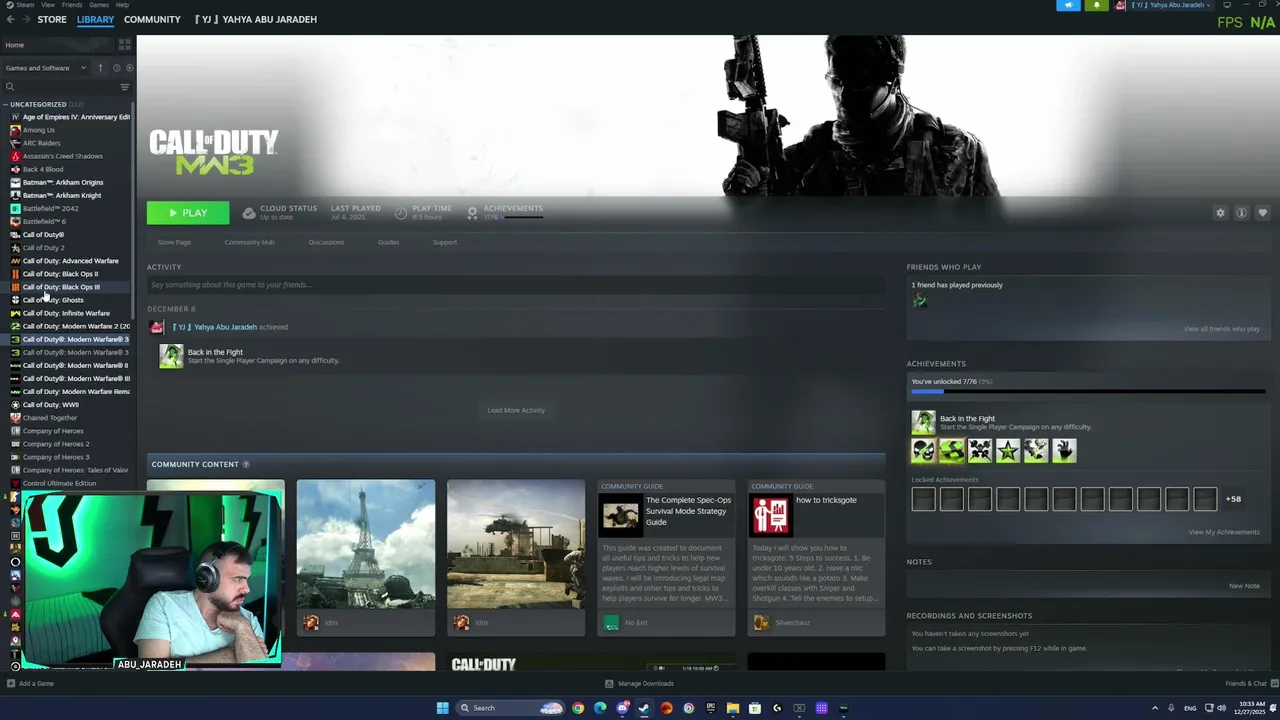Open the Games menu
Screen dimensions: 1280x720
(x=99, y=5)
